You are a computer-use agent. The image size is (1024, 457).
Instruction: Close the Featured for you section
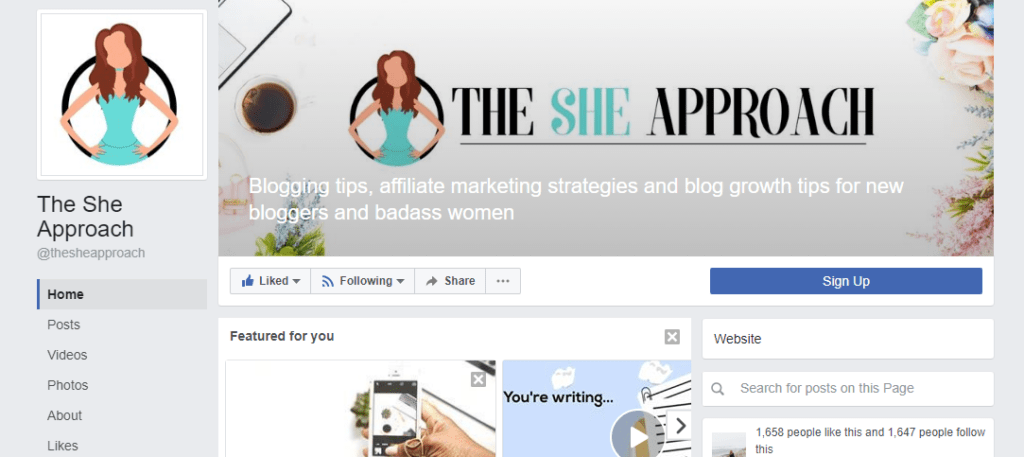[x=672, y=337]
